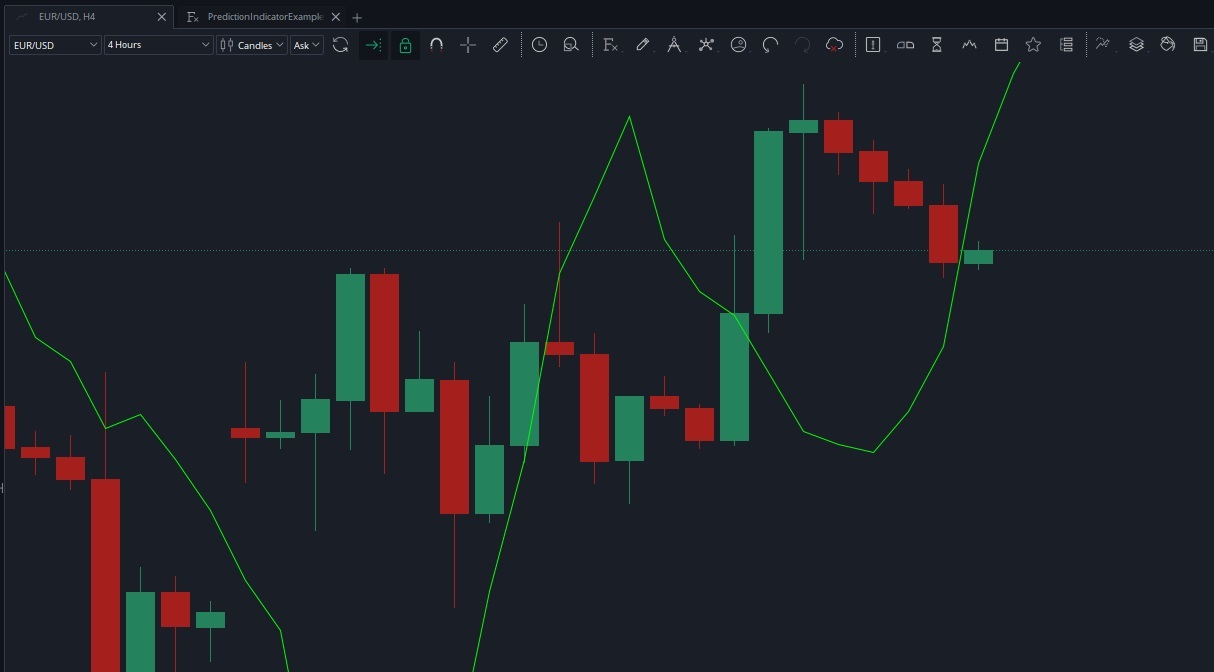Viewport: 1214px width, 672px height.
Task: Click the exclamation alert icon
Action: (x=873, y=45)
